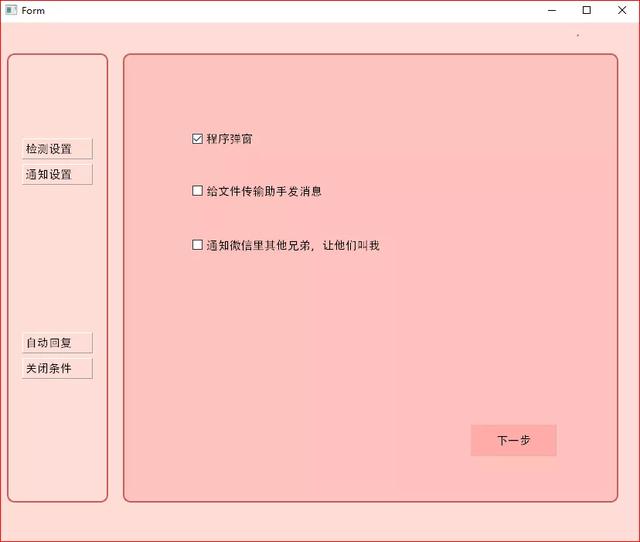This screenshot has height=542, width=640.
Task: Uncheck the 程序弹窗 checkbox
Action: 197,139
